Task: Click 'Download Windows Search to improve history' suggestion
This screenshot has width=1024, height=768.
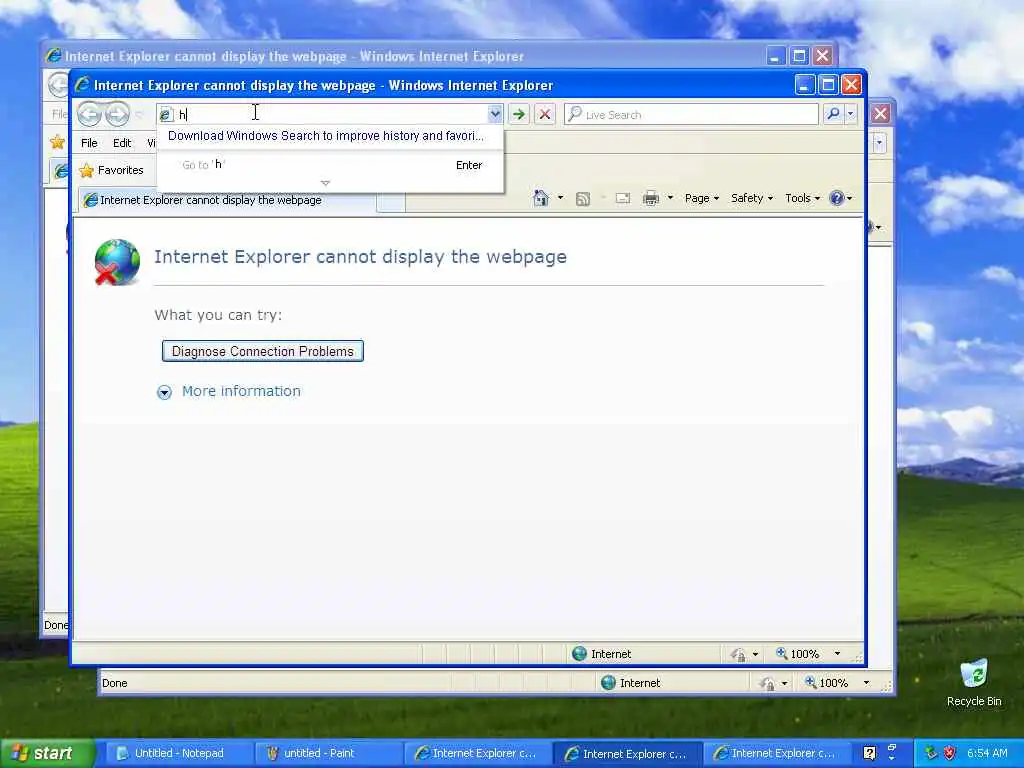Action: [x=326, y=136]
